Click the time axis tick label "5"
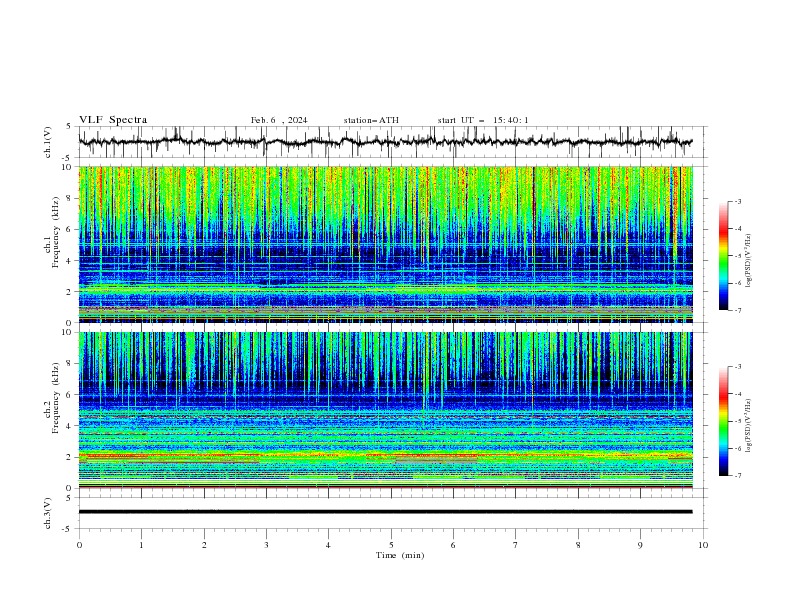Image resolution: width=792 pixels, height=612 pixels. tap(391, 545)
